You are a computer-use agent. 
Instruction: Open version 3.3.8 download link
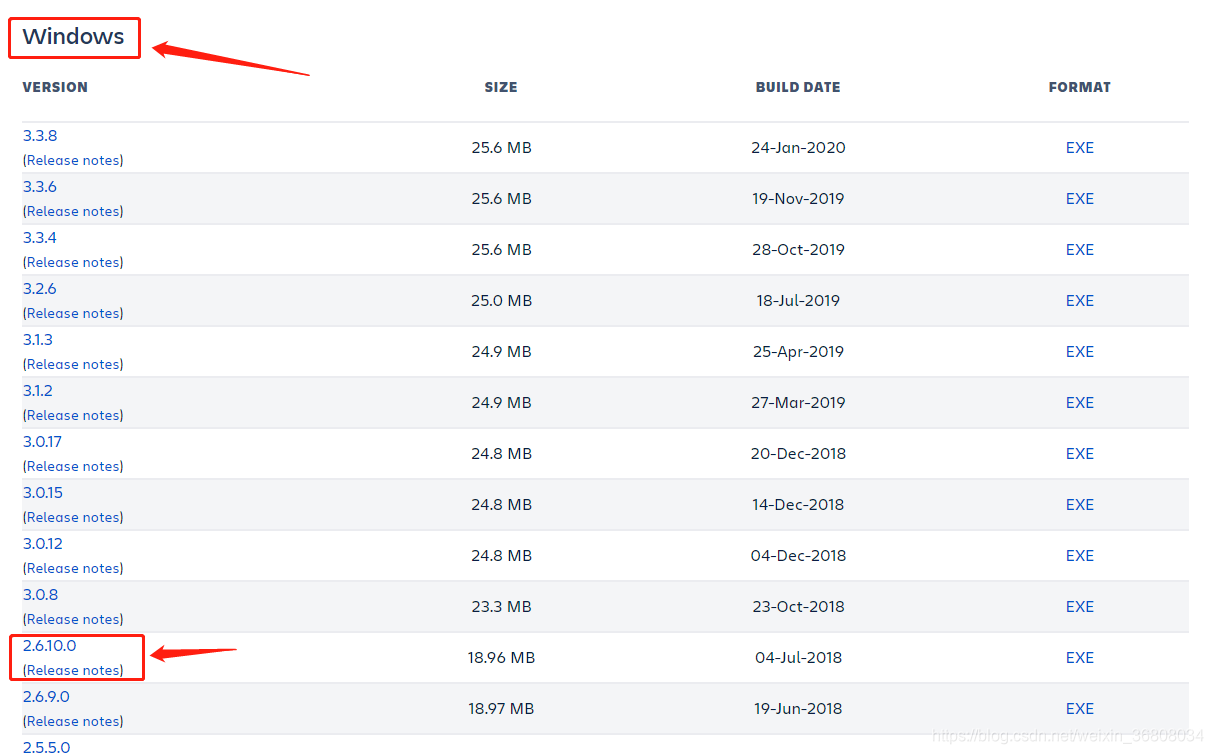point(40,135)
